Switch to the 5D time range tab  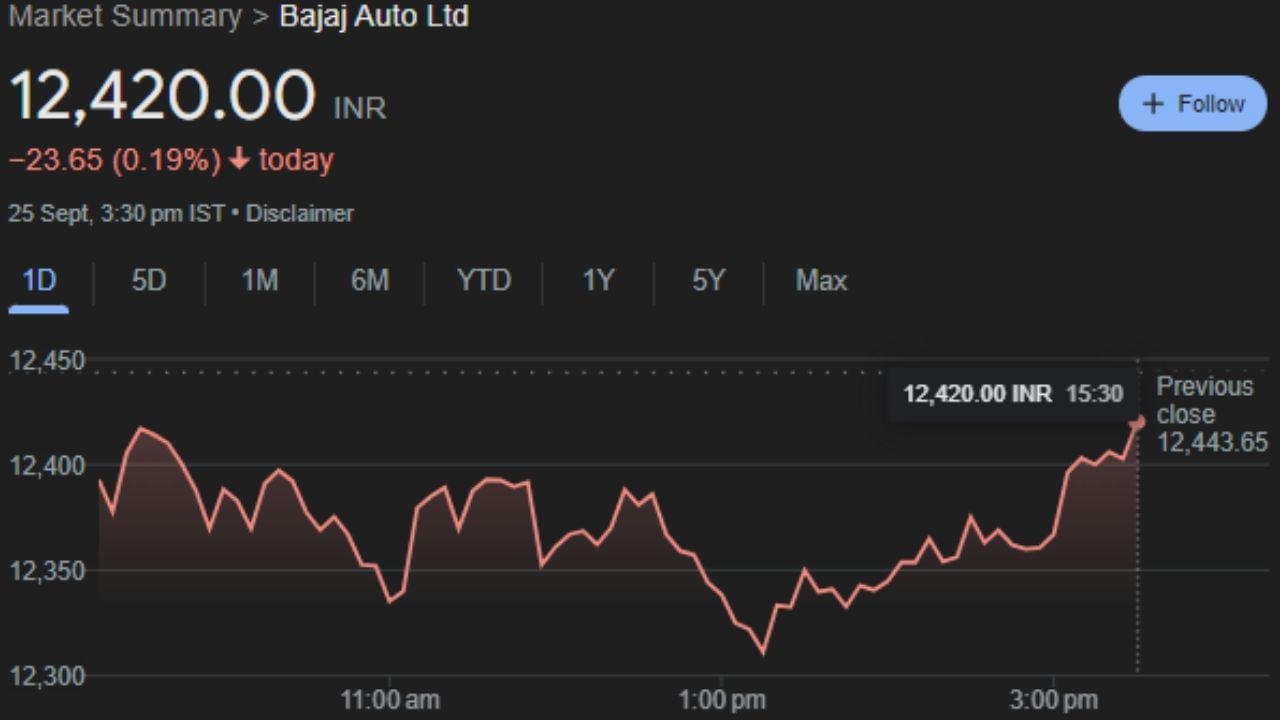[x=149, y=281]
